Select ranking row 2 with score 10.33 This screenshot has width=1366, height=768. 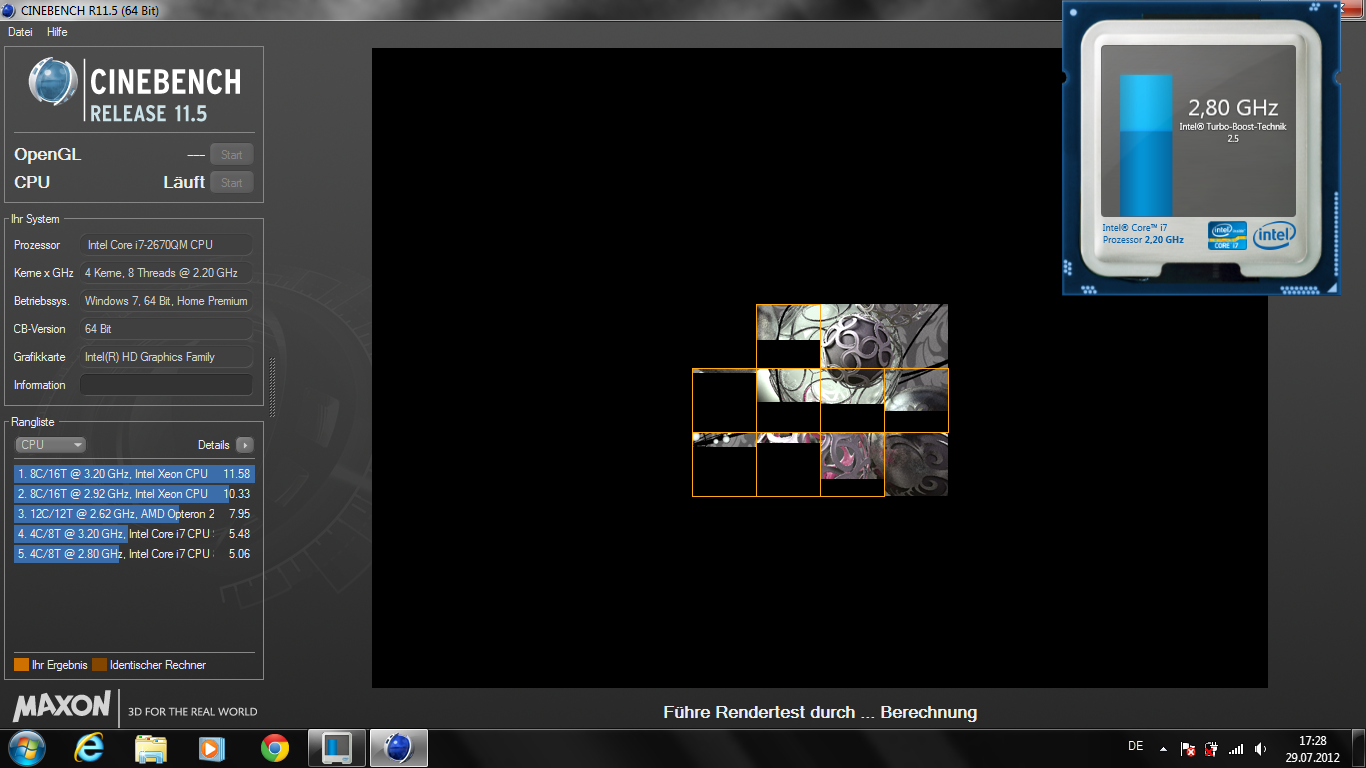pyautogui.click(x=134, y=494)
